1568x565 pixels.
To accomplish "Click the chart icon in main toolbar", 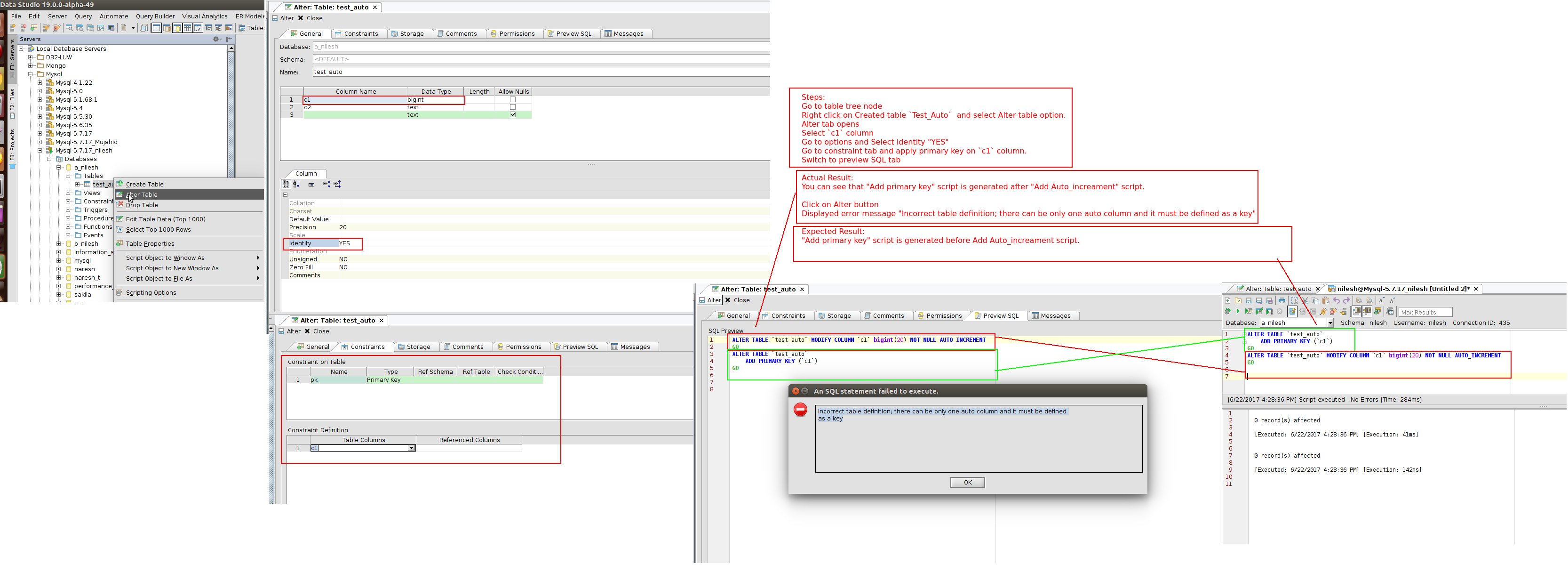I will (229, 28).
